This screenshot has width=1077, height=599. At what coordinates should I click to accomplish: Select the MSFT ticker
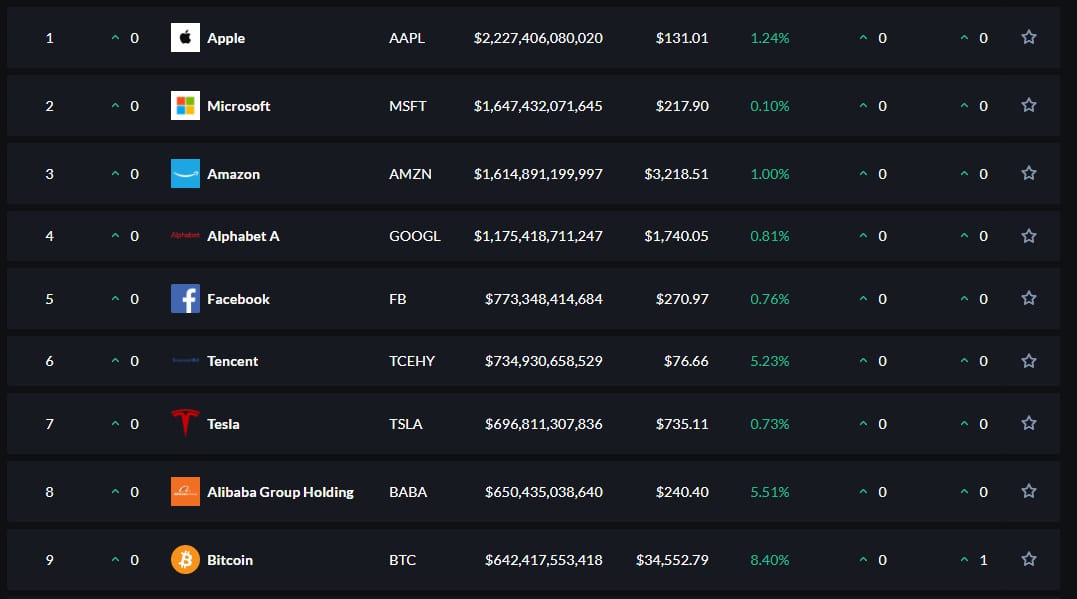tap(407, 106)
